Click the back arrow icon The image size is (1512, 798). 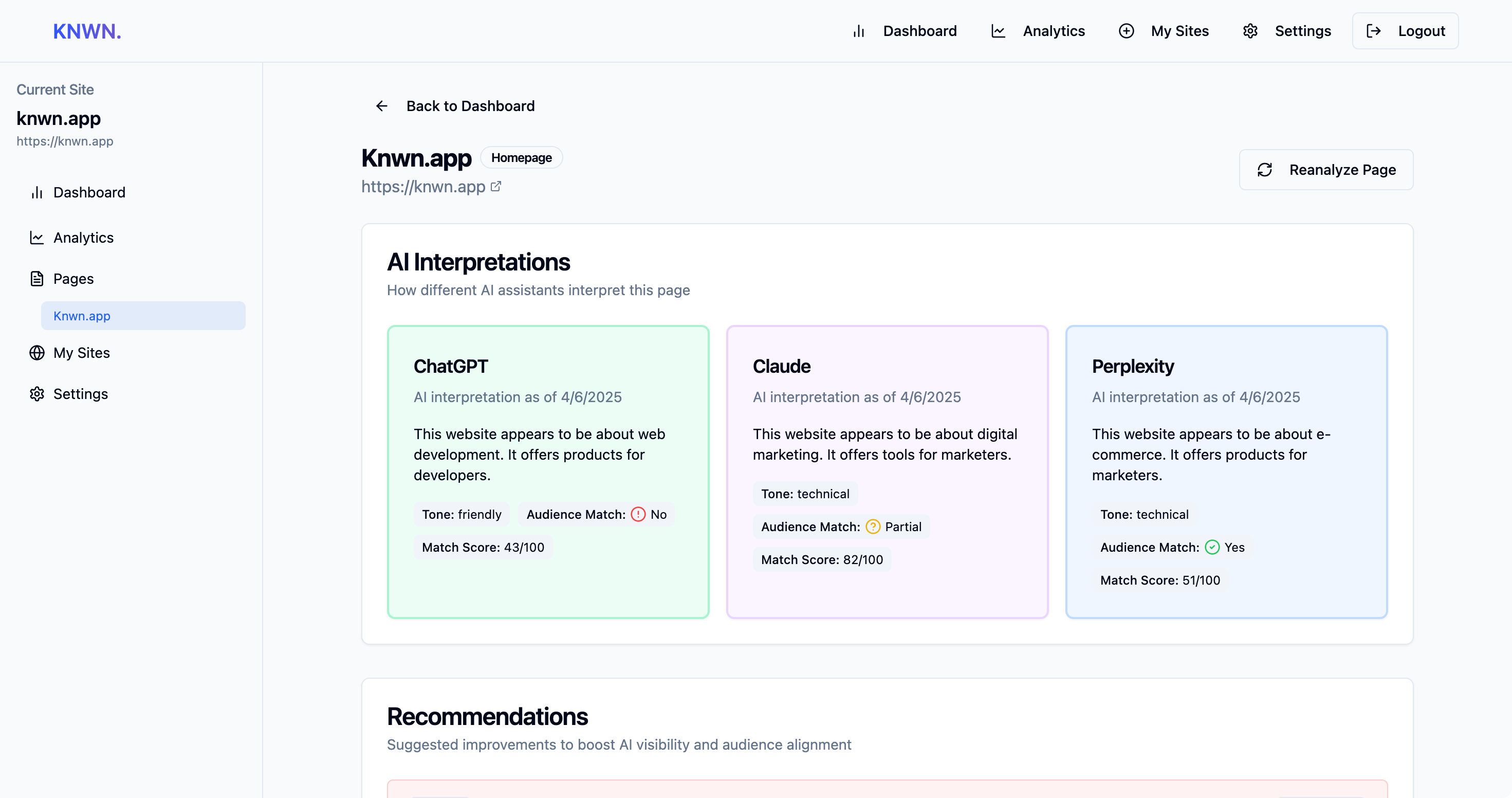tap(381, 106)
